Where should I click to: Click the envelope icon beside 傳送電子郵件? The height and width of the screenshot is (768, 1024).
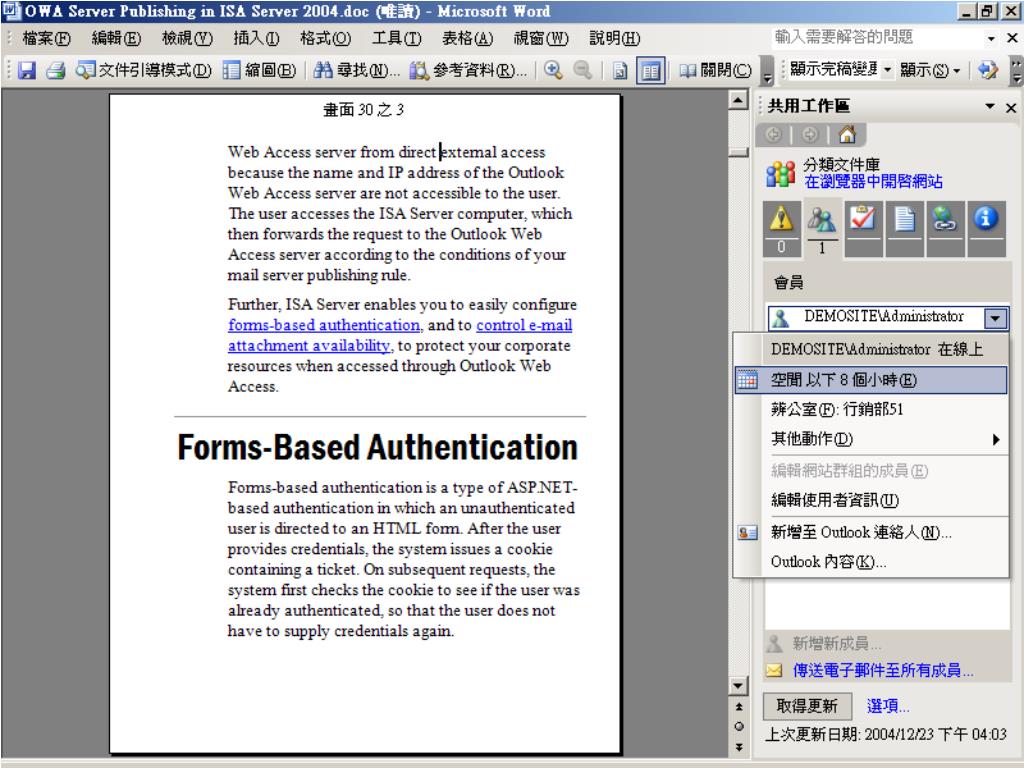pyautogui.click(x=774, y=671)
